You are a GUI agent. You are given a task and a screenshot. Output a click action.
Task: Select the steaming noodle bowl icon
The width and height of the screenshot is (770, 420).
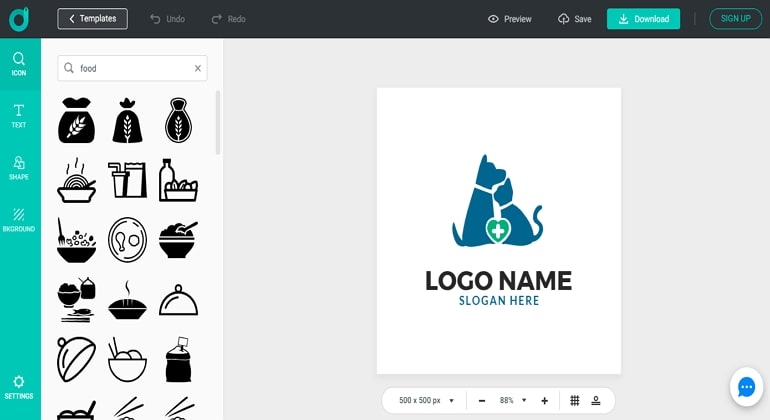point(76,180)
